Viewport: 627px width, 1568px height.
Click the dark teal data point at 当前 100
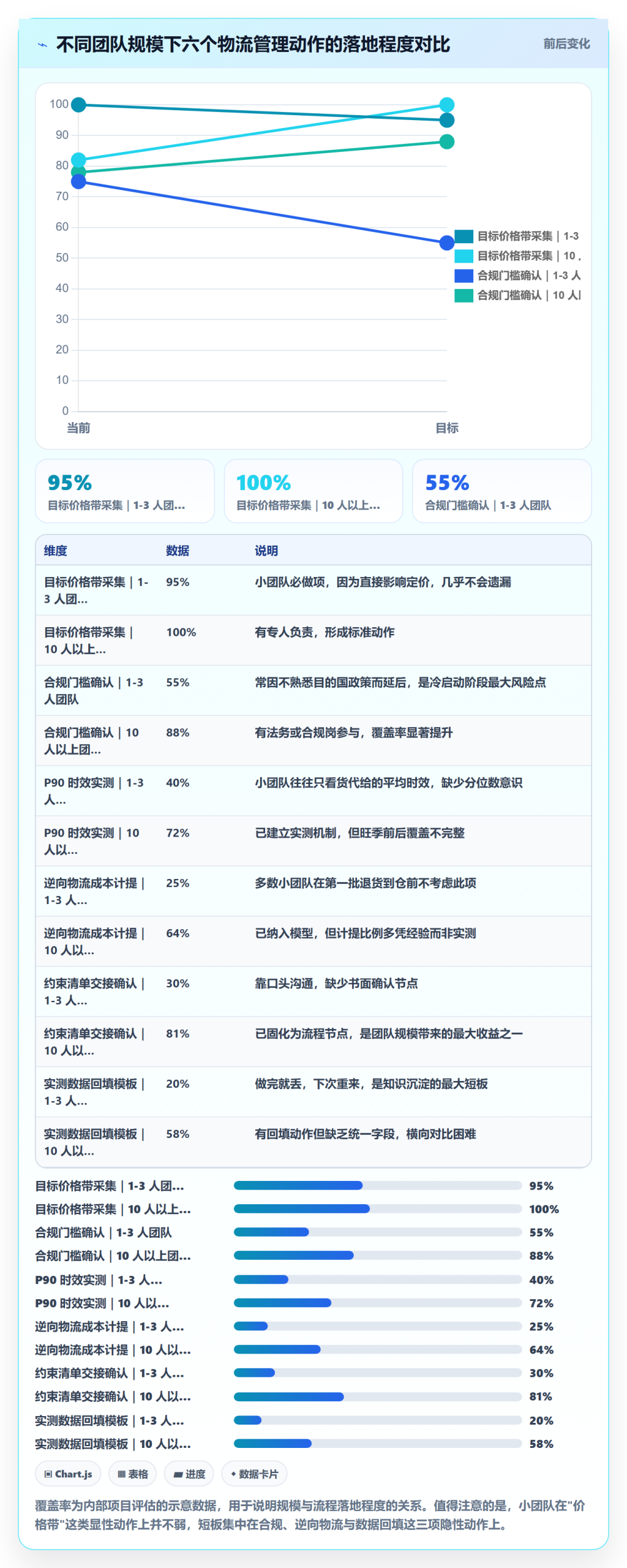coord(78,105)
